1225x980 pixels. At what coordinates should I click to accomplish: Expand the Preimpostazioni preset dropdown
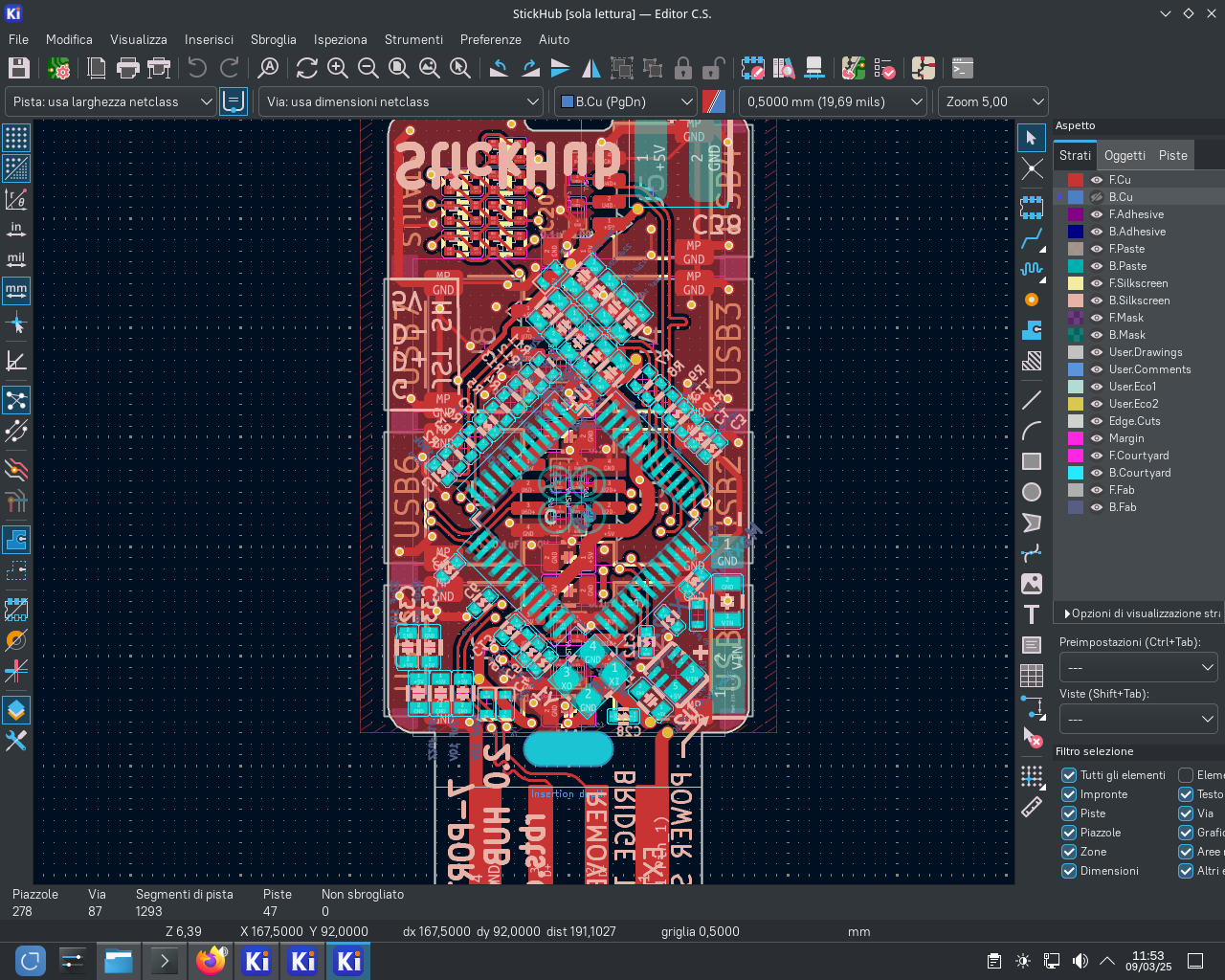point(1138,667)
